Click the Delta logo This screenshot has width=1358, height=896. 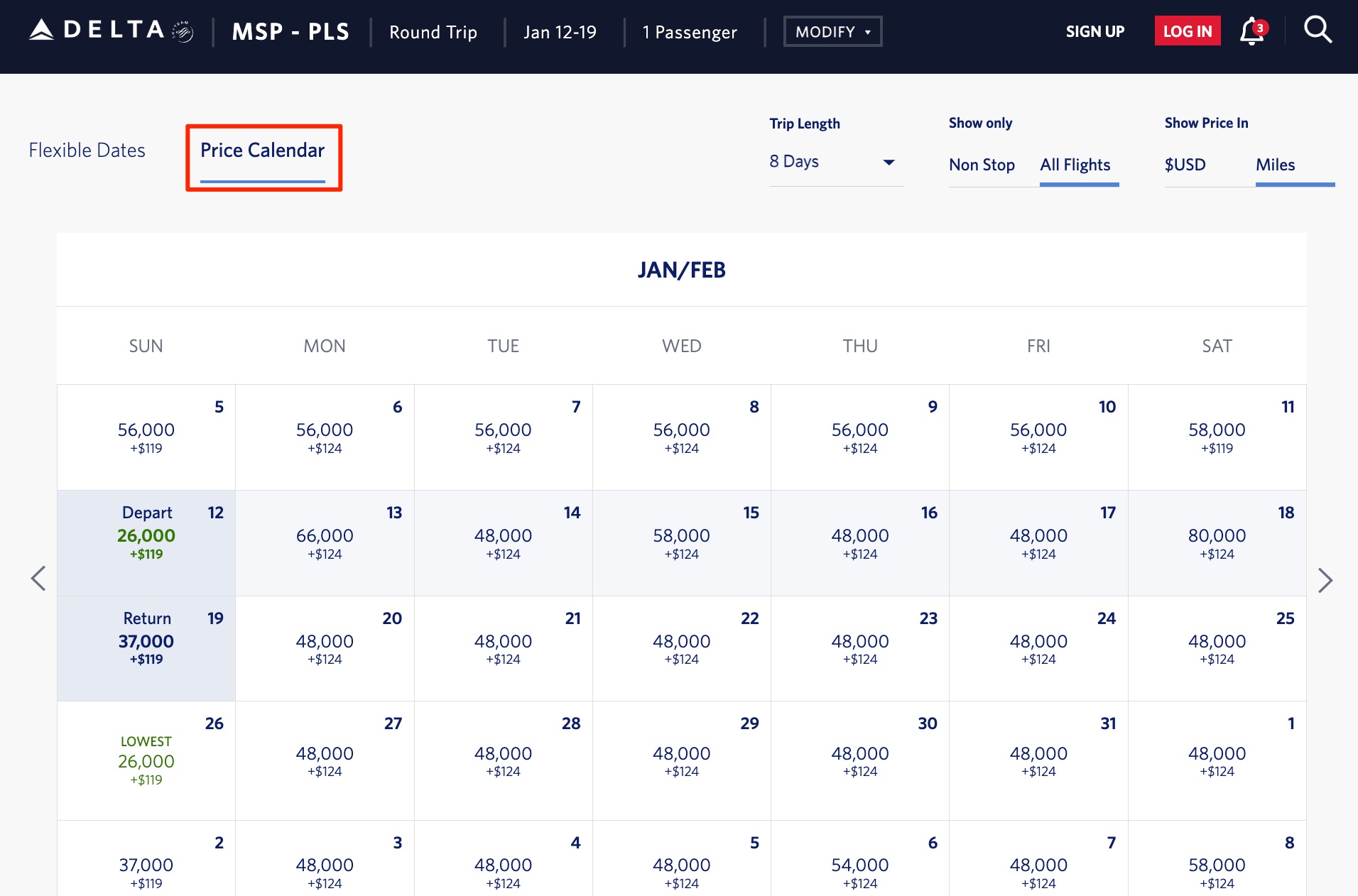pyautogui.click(x=111, y=31)
